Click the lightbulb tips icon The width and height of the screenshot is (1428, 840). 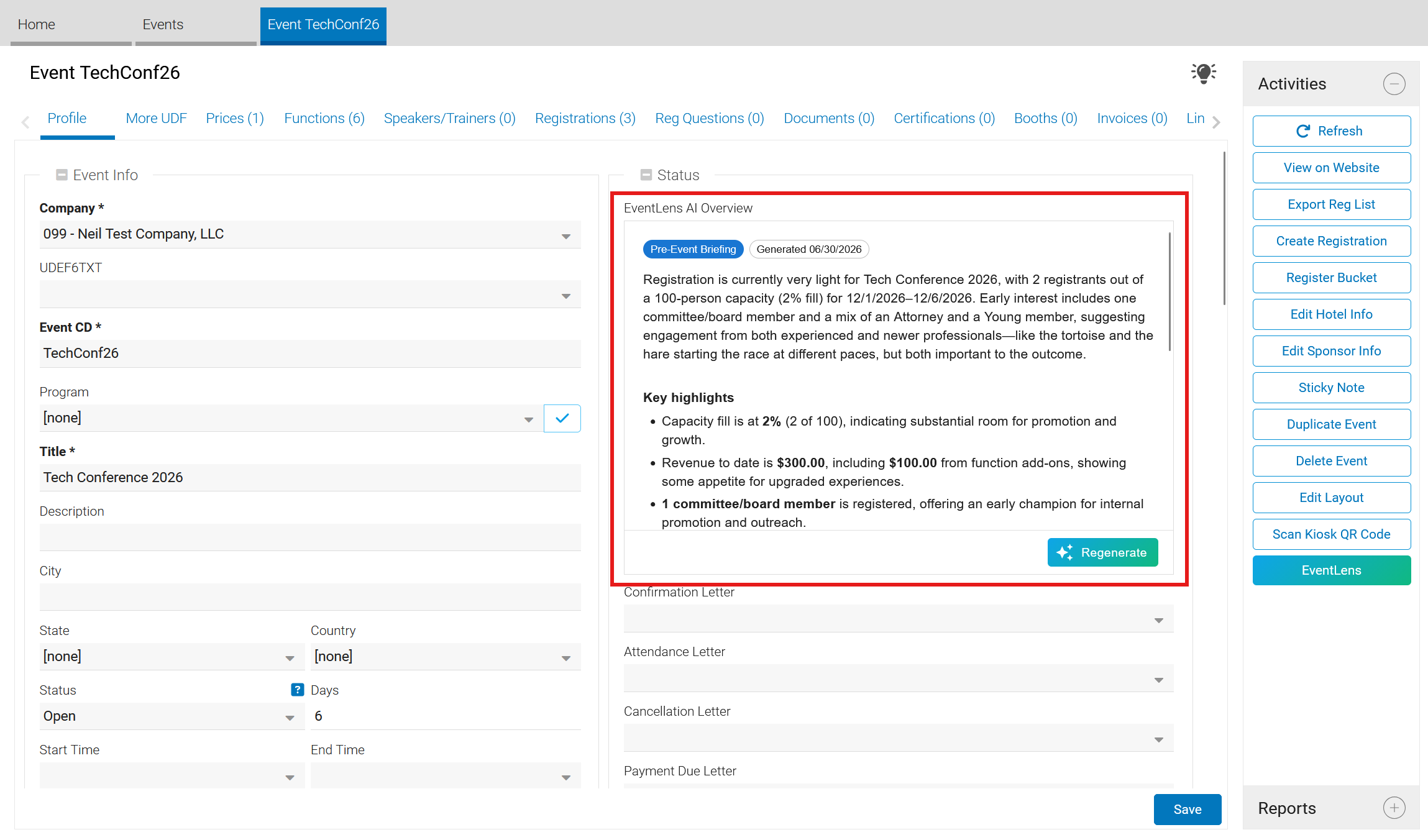[1204, 73]
